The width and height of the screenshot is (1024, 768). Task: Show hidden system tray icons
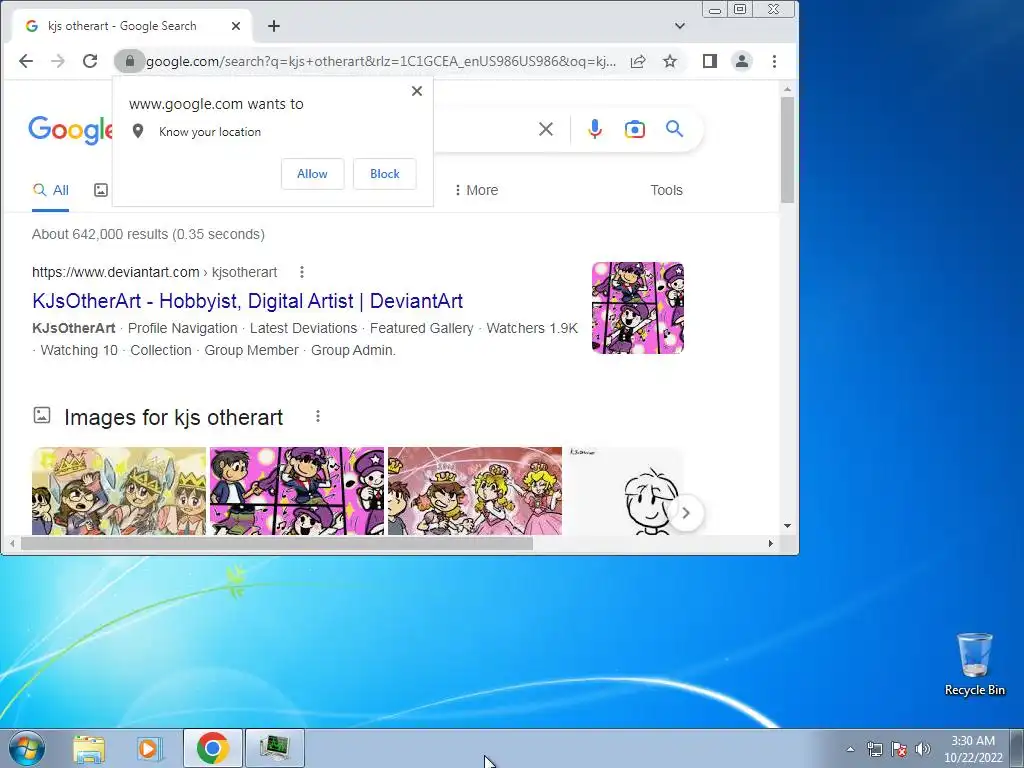click(x=850, y=749)
